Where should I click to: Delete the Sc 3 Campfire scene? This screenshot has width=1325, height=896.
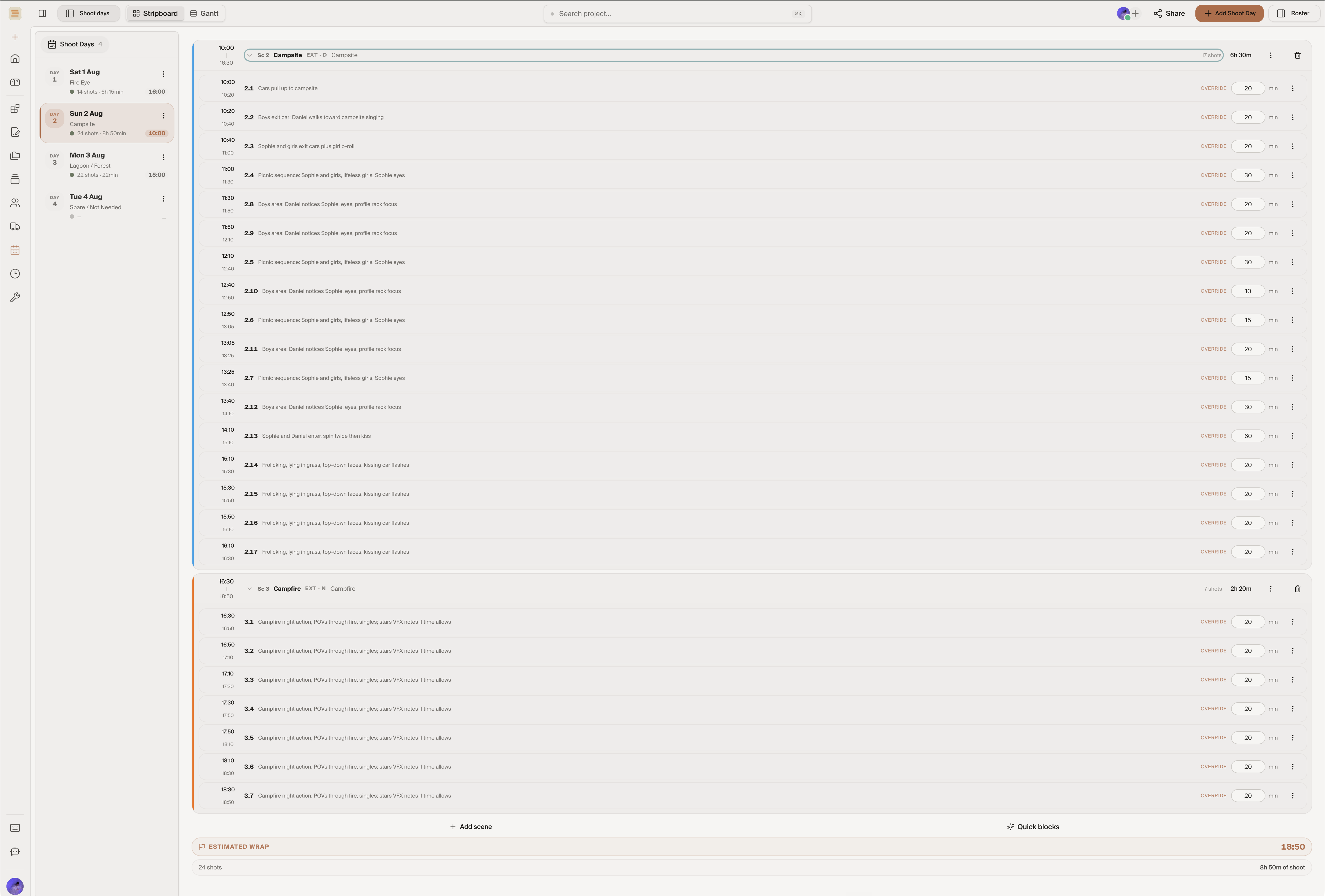pyautogui.click(x=1298, y=589)
